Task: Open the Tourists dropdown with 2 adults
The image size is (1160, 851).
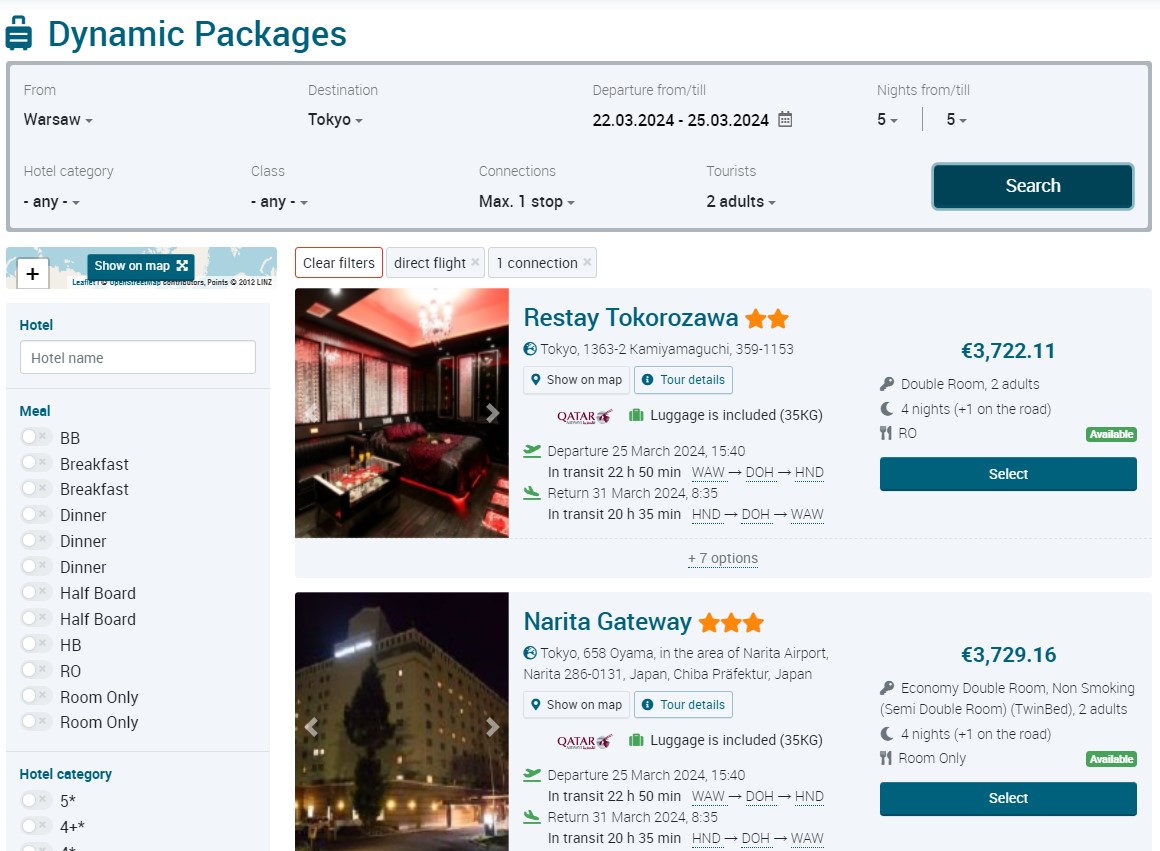Action: pos(741,202)
